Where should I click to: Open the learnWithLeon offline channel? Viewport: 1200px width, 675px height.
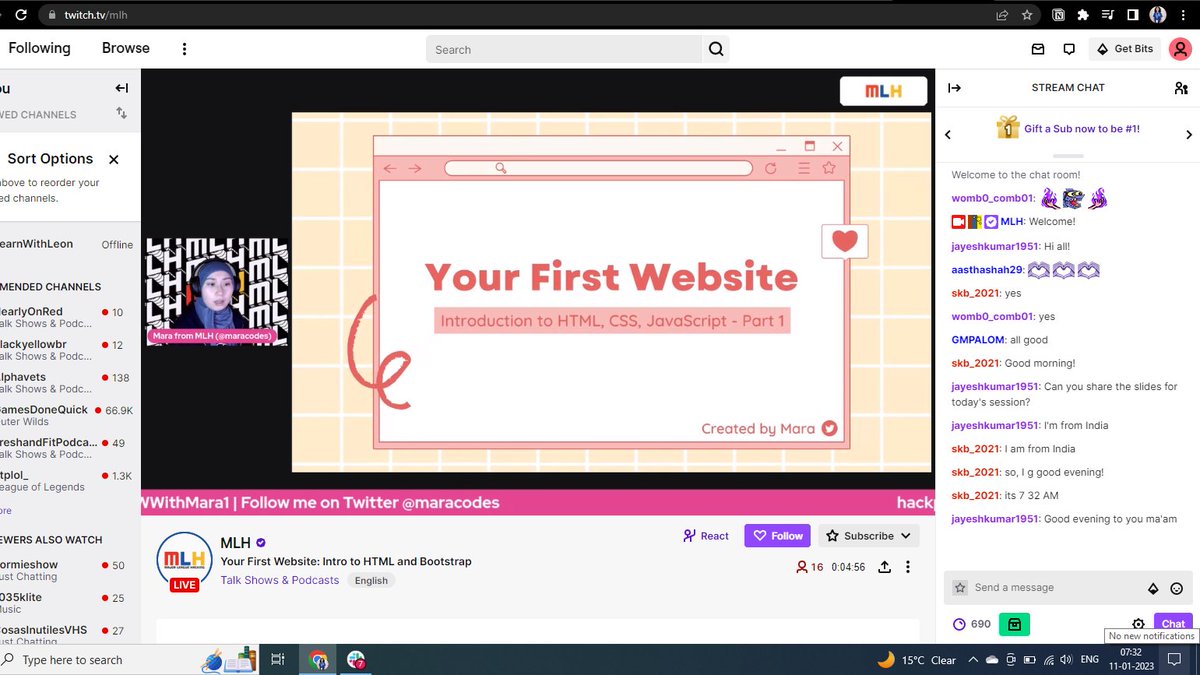point(68,245)
